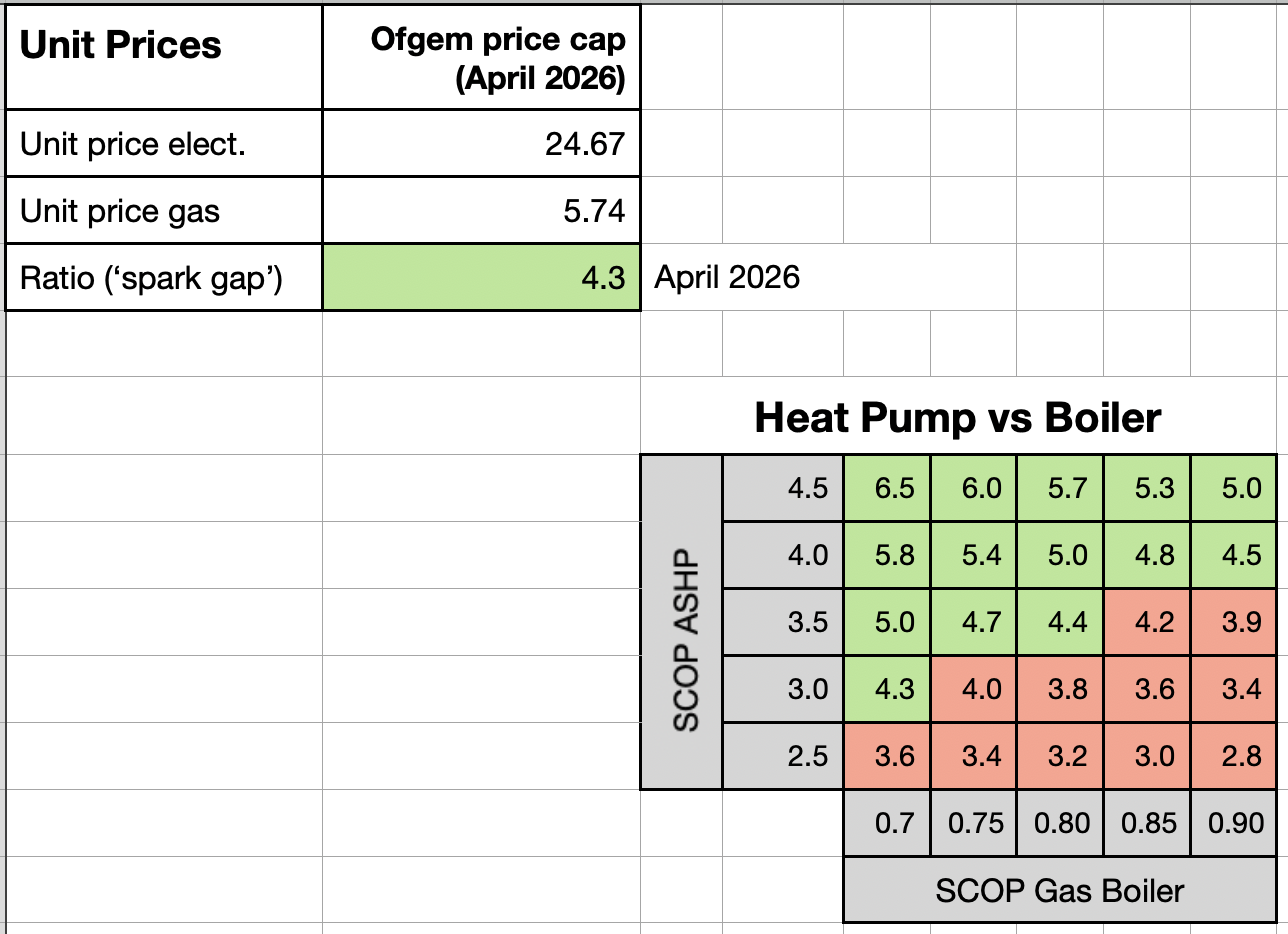Select the Unit price elect. label cell
Screen dimensions: 1288x934
coord(163,143)
